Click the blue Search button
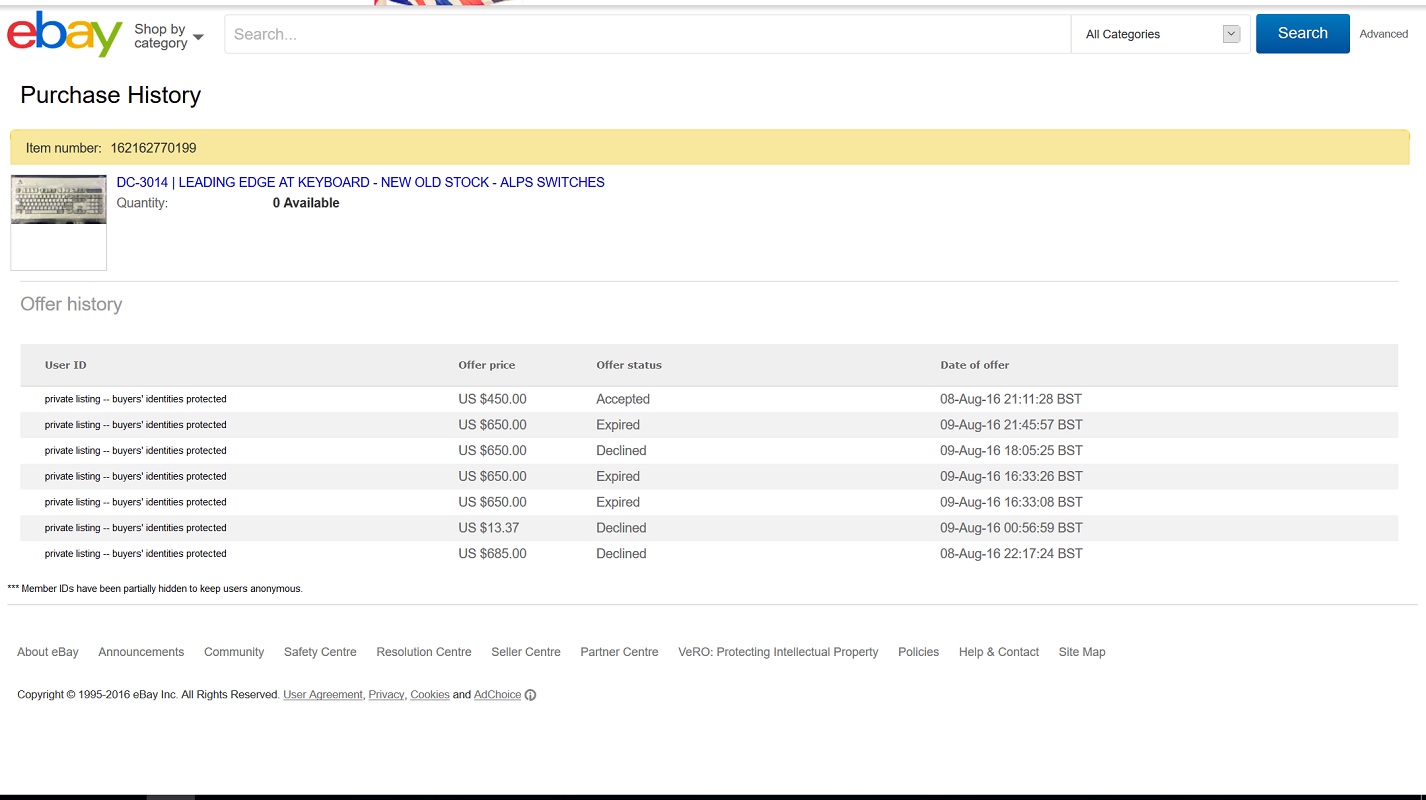This screenshot has width=1426, height=800. tap(1302, 33)
